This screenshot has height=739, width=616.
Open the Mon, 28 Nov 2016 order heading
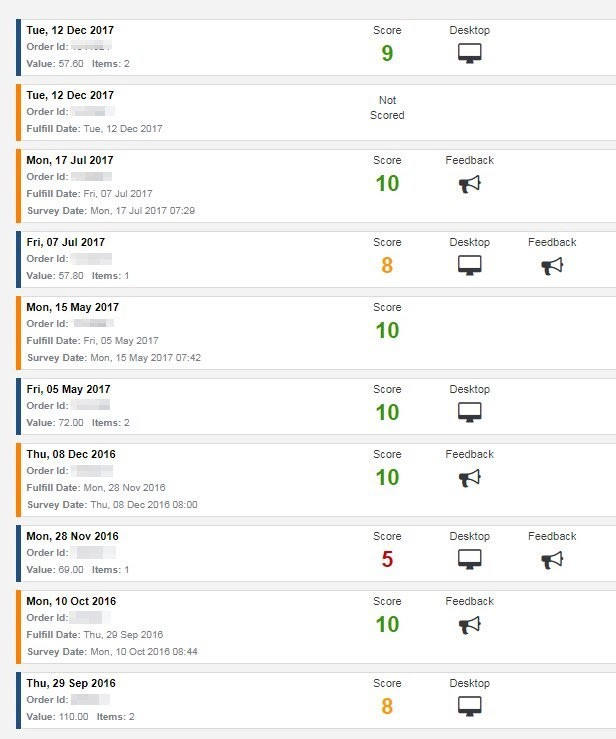pos(72,536)
